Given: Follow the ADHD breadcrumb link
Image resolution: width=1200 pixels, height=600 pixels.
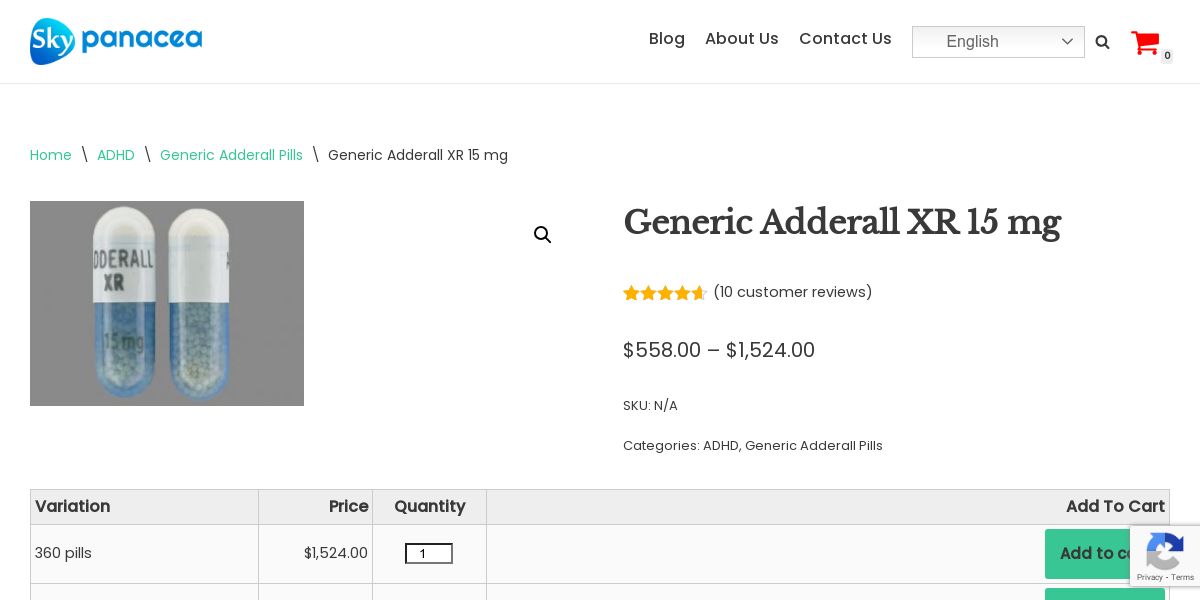Looking at the screenshot, I should click(x=116, y=155).
